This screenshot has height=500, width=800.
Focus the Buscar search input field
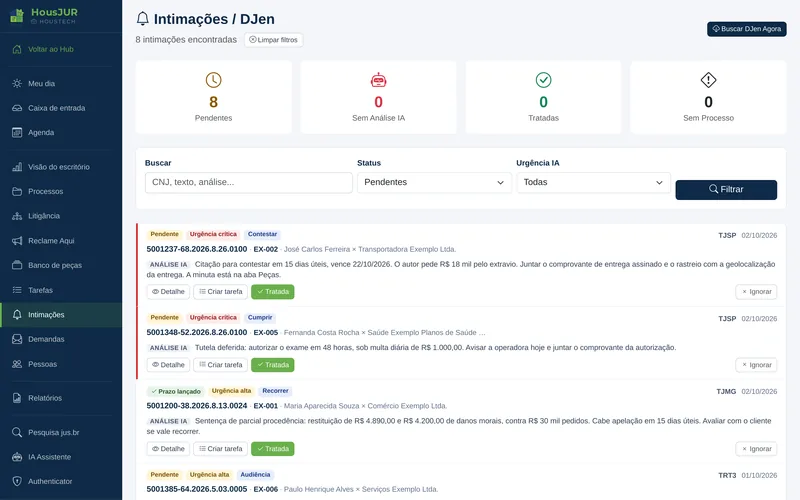[x=248, y=183]
